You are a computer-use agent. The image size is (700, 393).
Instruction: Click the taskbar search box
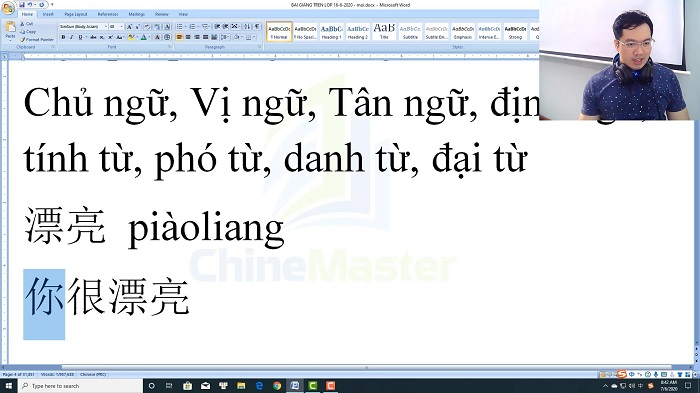tap(80, 386)
